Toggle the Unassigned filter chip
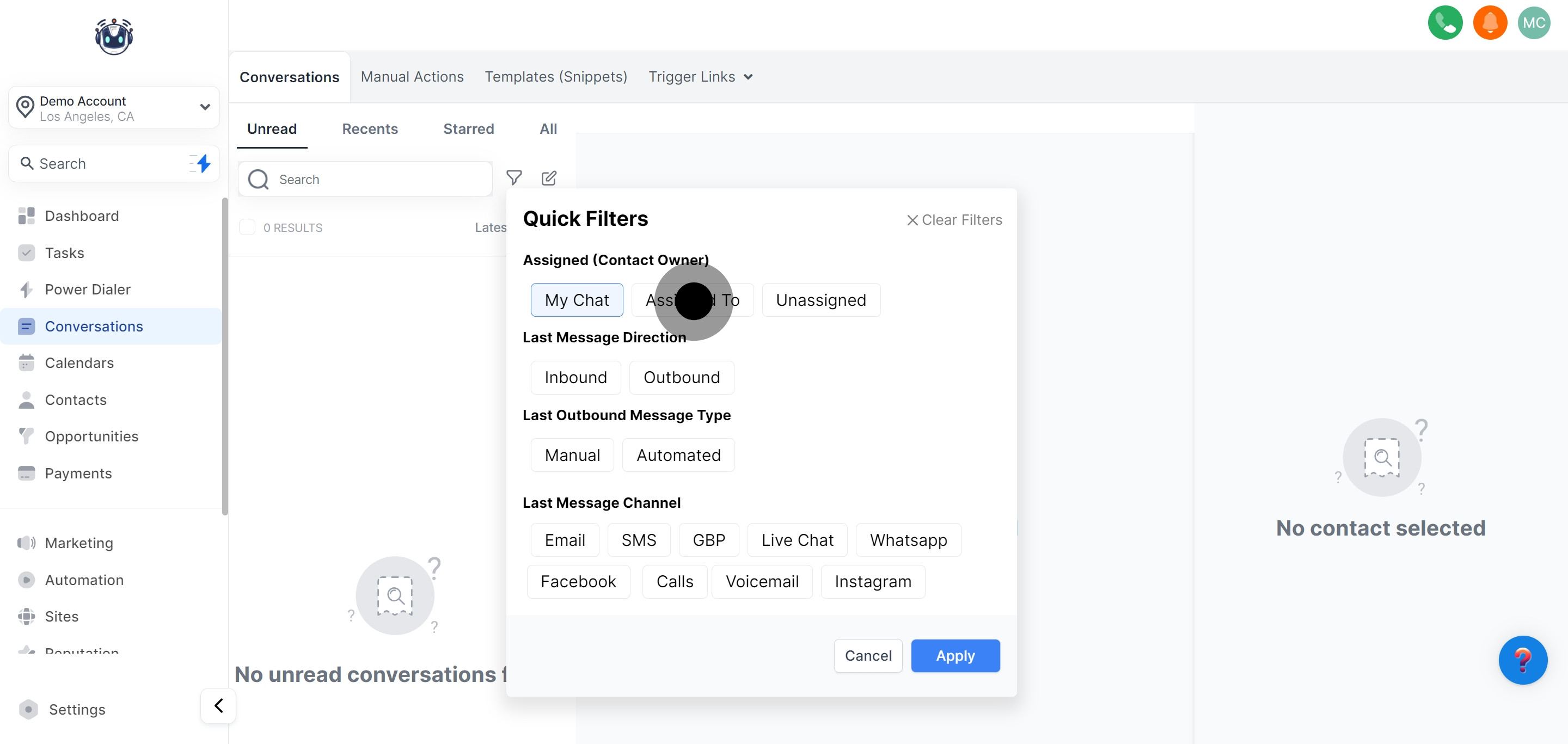 tap(820, 300)
